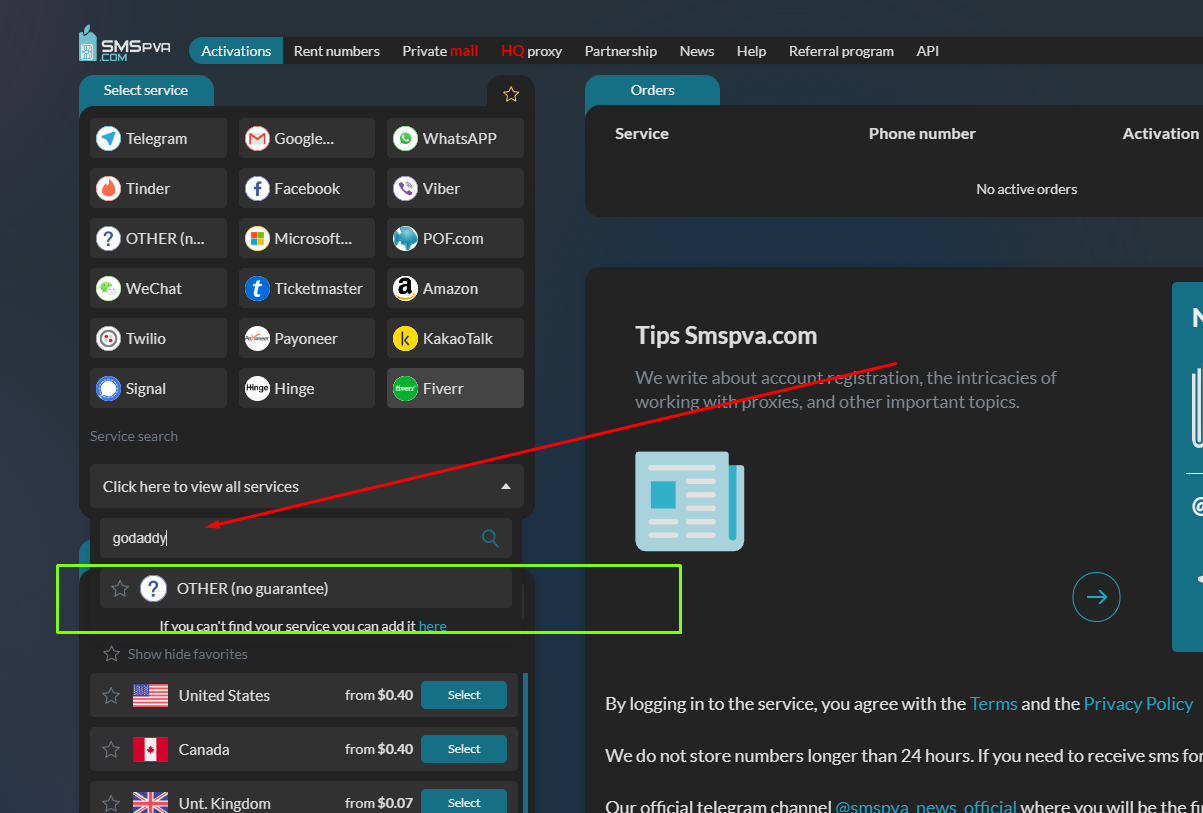Pick the Microsoft service
This screenshot has height=813, width=1203.
pyautogui.click(x=307, y=238)
